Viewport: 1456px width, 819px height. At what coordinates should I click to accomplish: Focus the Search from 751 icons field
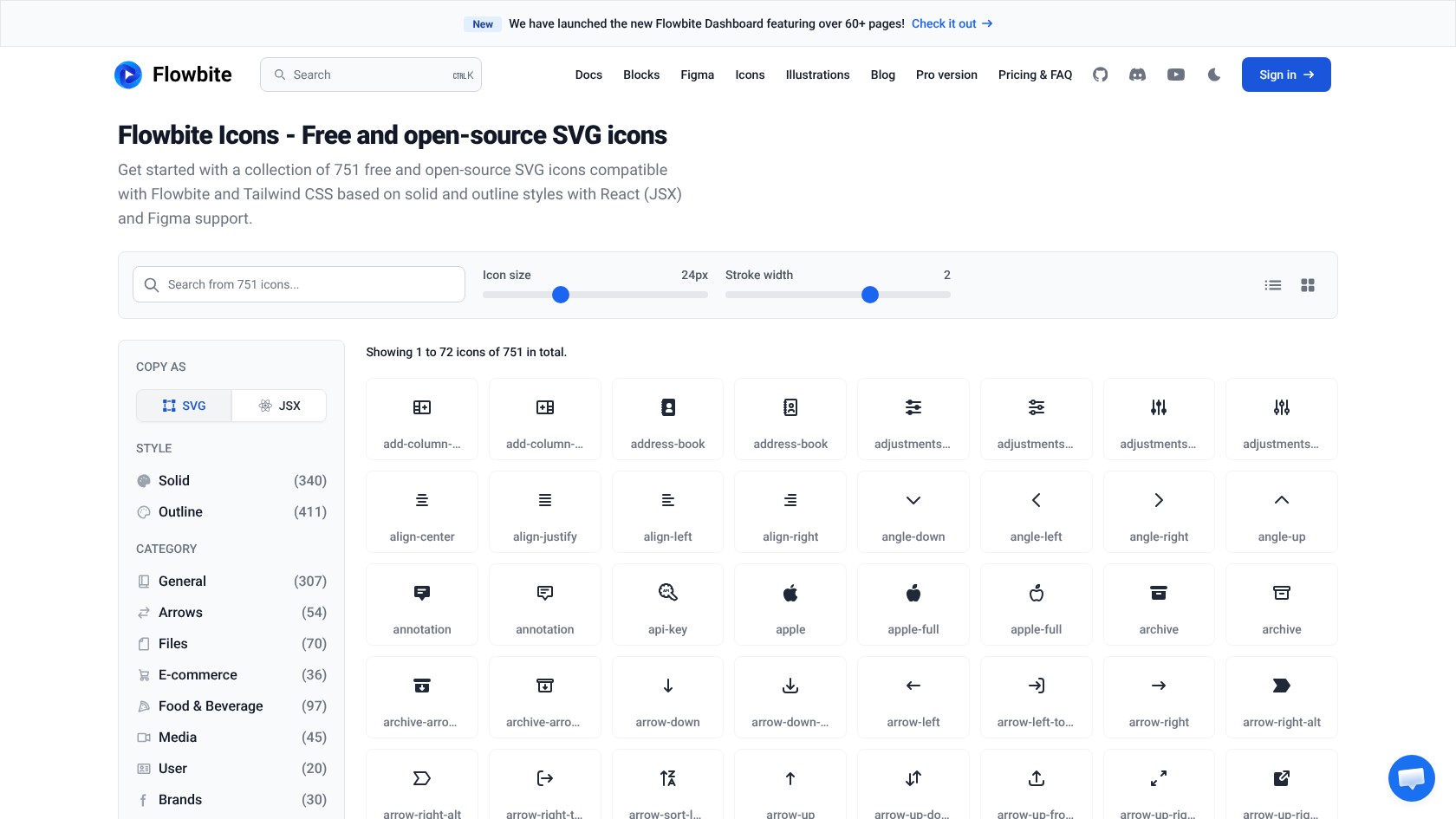pos(299,284)
